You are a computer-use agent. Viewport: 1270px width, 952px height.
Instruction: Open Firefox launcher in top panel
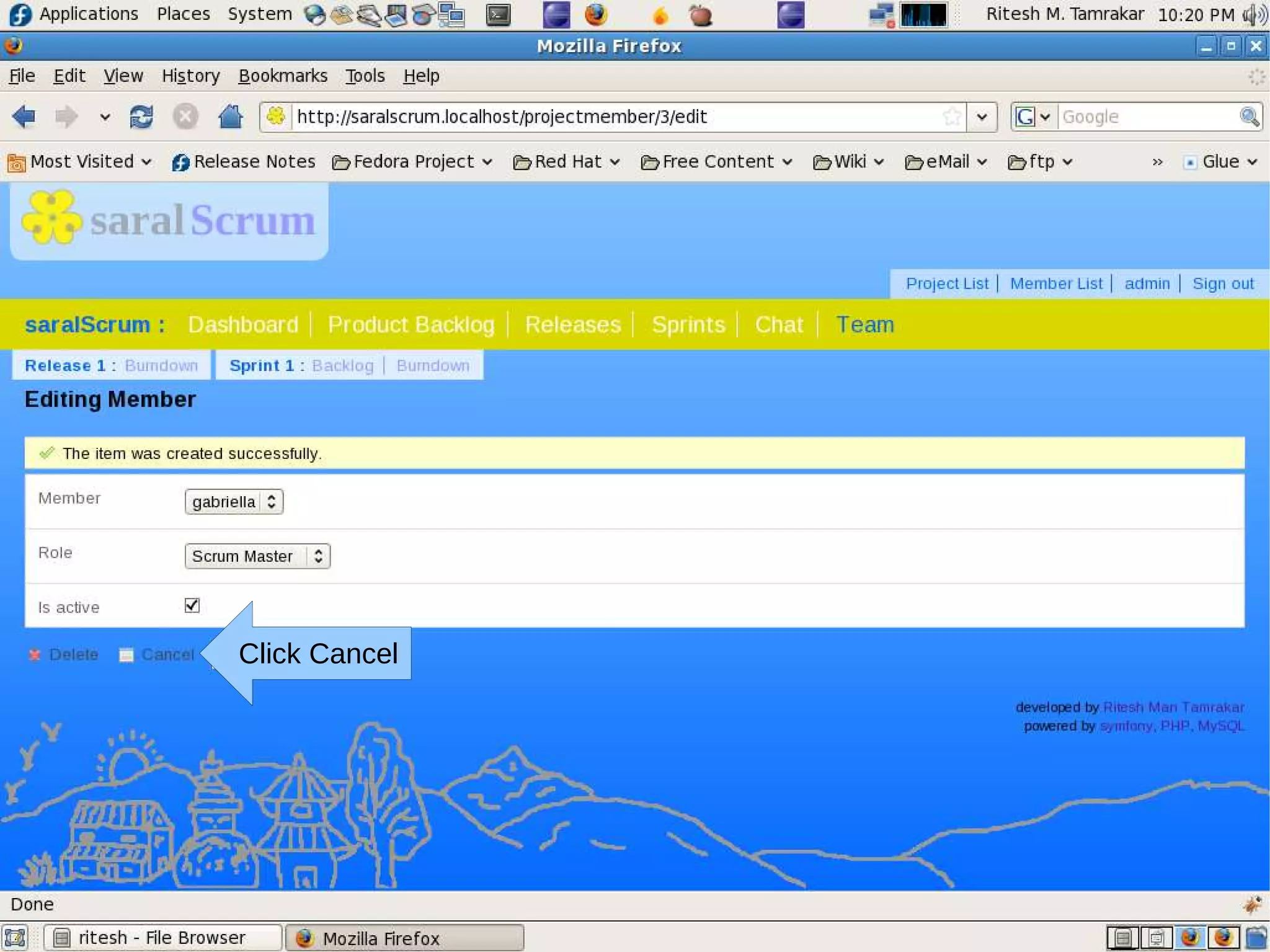[596, 14]
